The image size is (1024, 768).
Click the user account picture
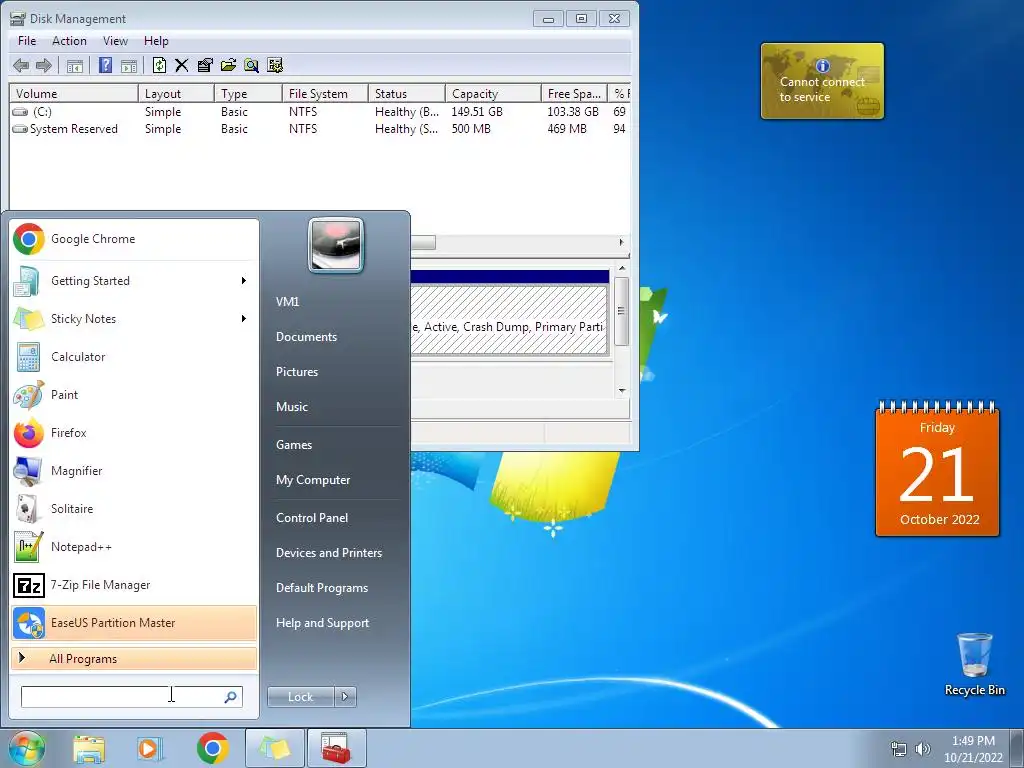[x=336, y=245]
